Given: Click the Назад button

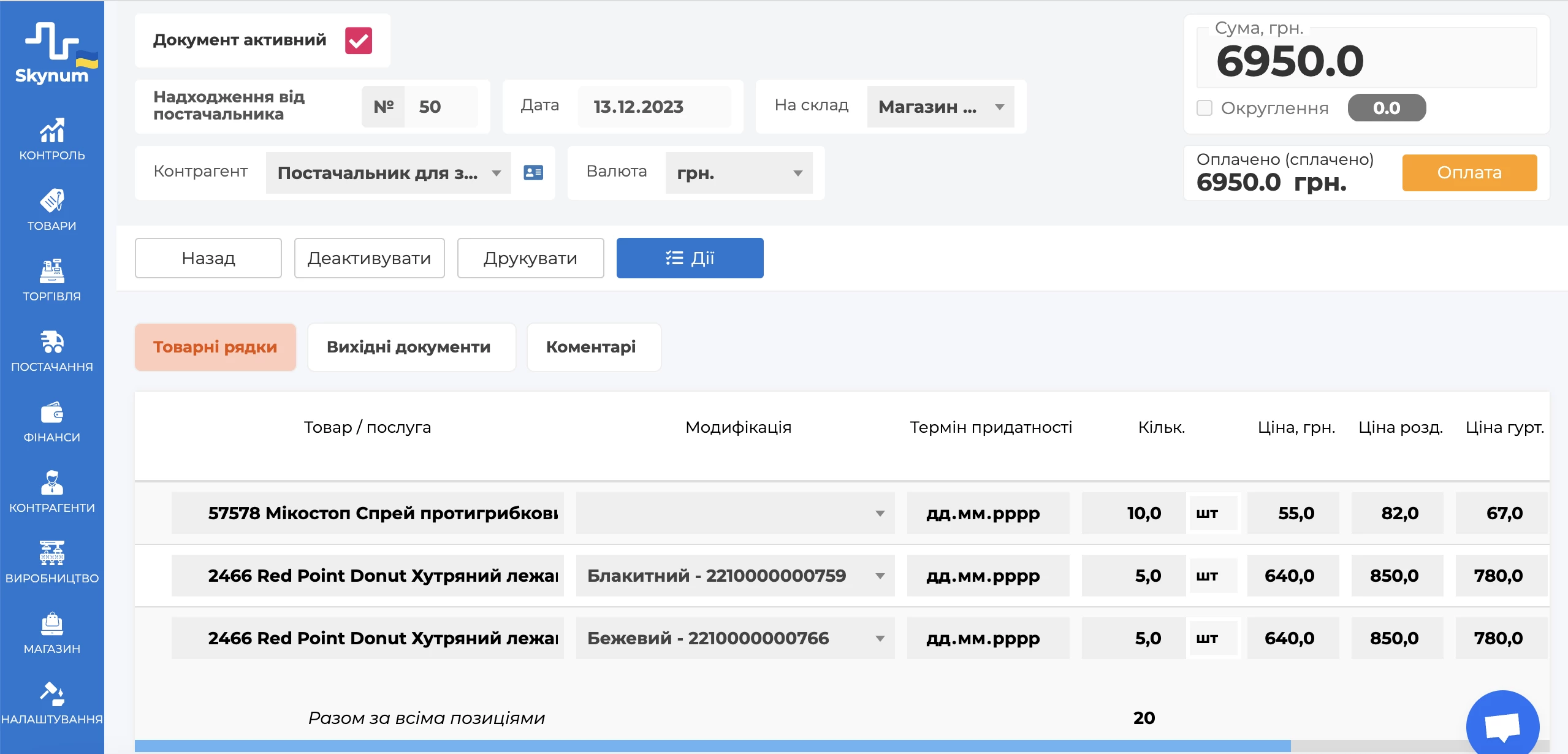Looking at the screenshot, I should (x=208, y=258).
